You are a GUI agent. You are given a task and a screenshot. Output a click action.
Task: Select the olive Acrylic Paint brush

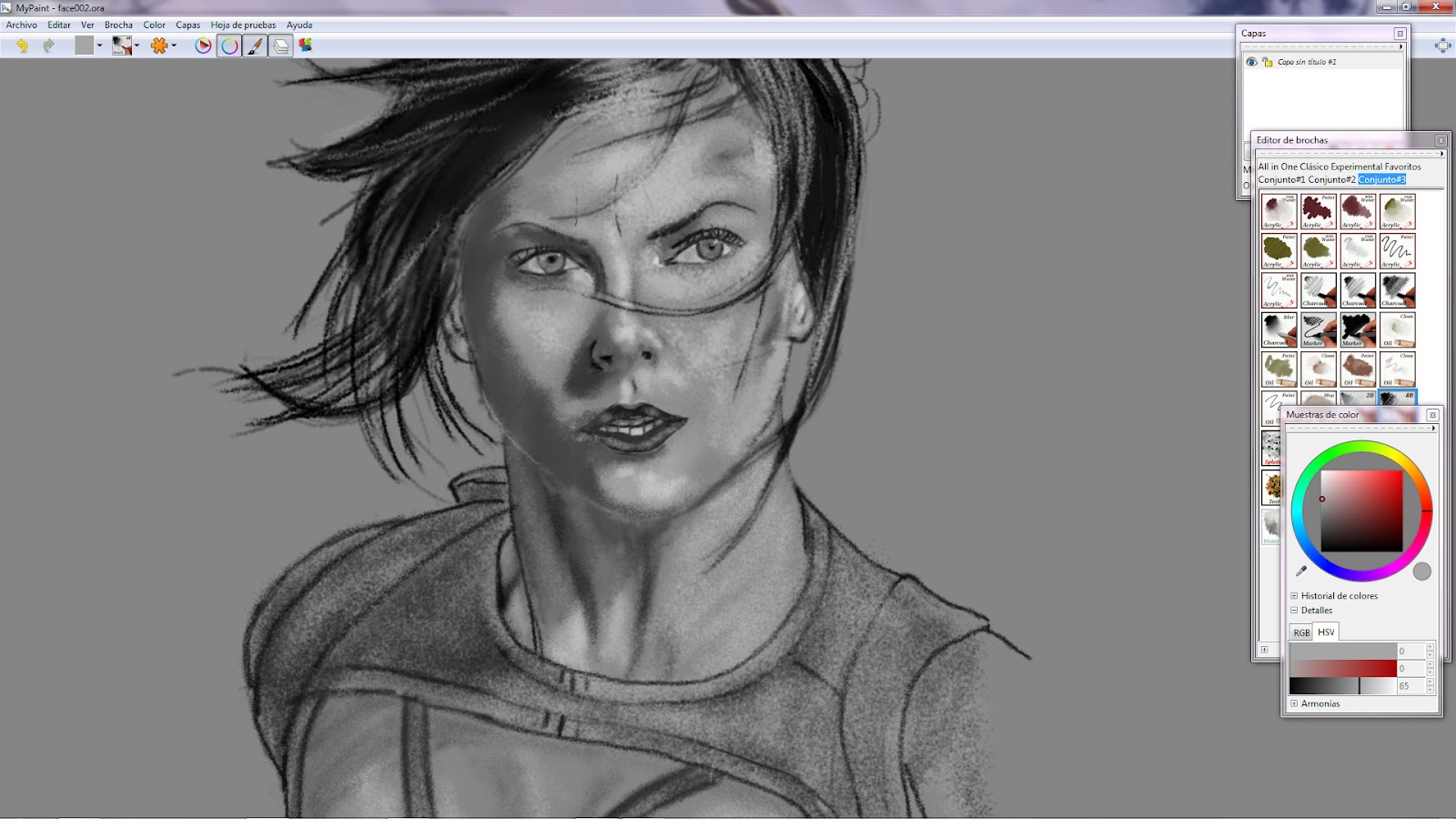(x=1279, y=251)
